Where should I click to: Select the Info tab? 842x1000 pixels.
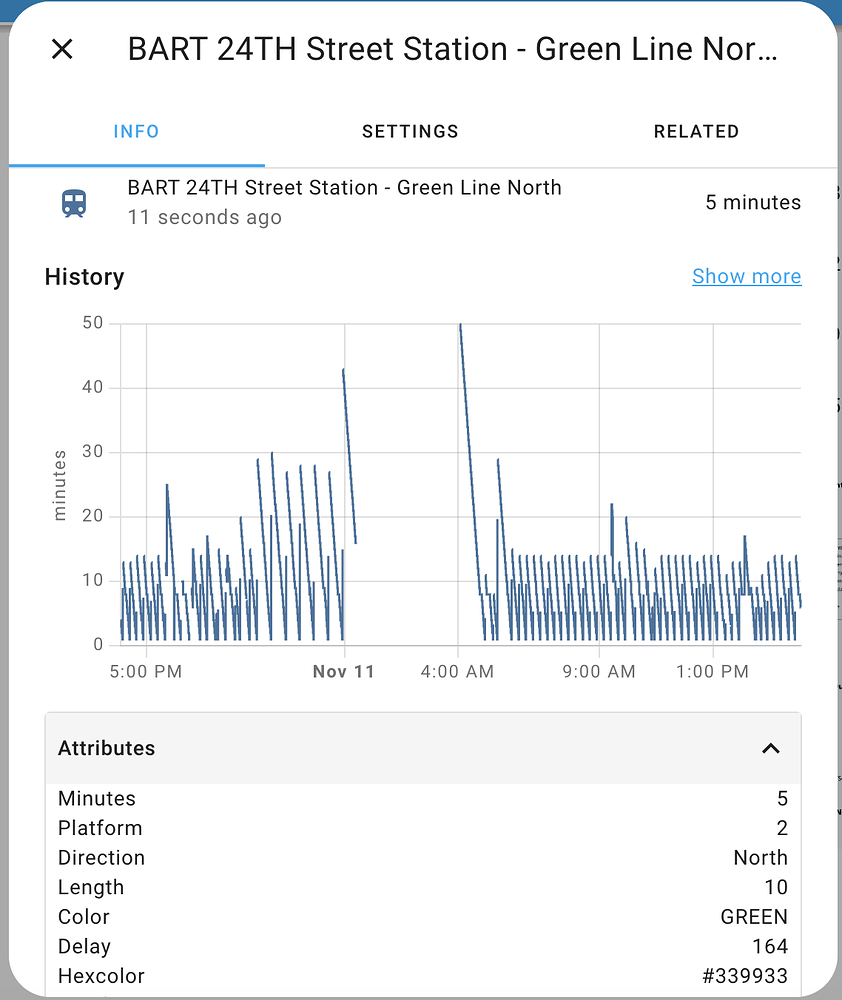(137, 131)
